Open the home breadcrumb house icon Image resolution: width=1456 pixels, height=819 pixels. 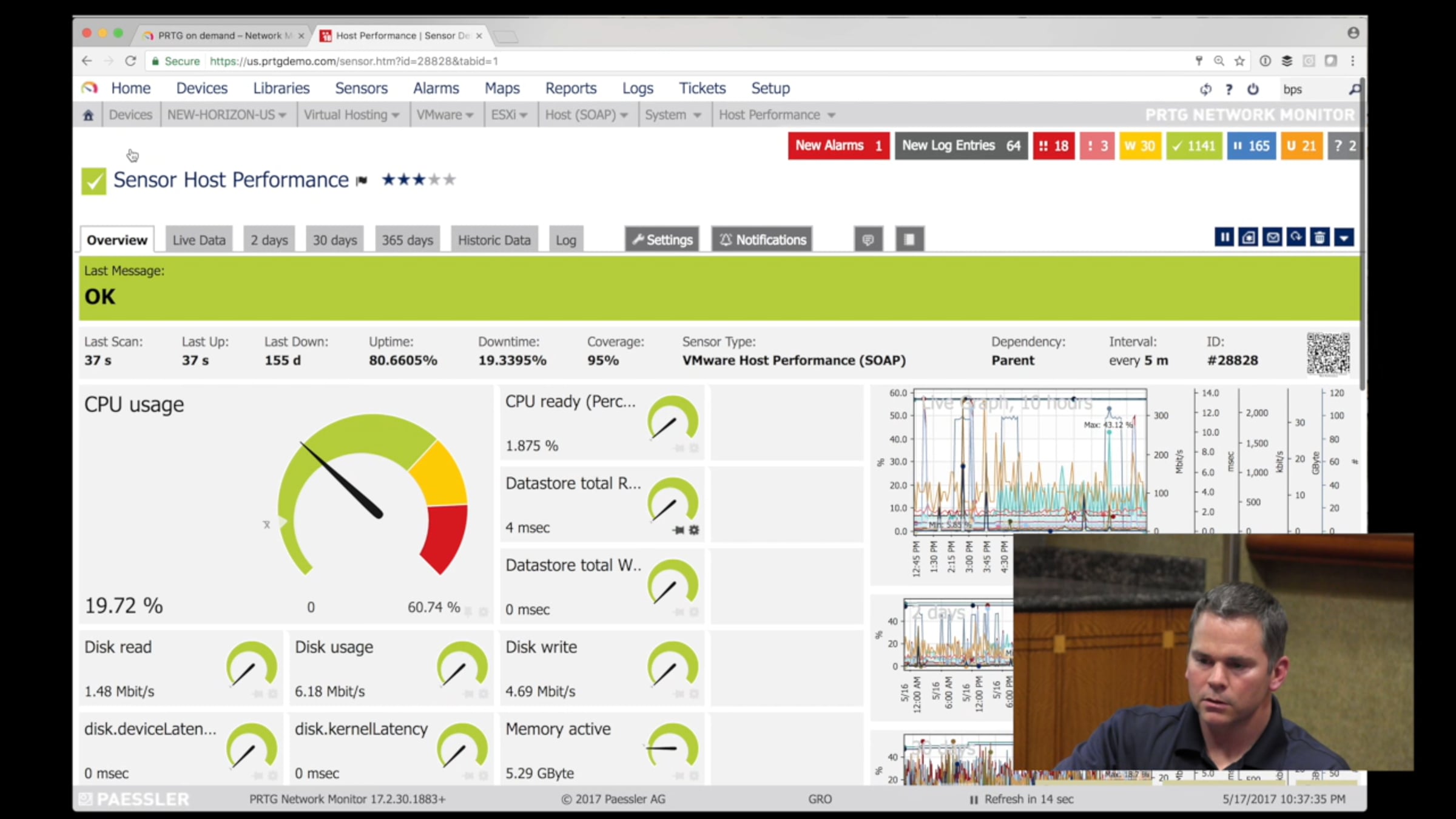88,115
